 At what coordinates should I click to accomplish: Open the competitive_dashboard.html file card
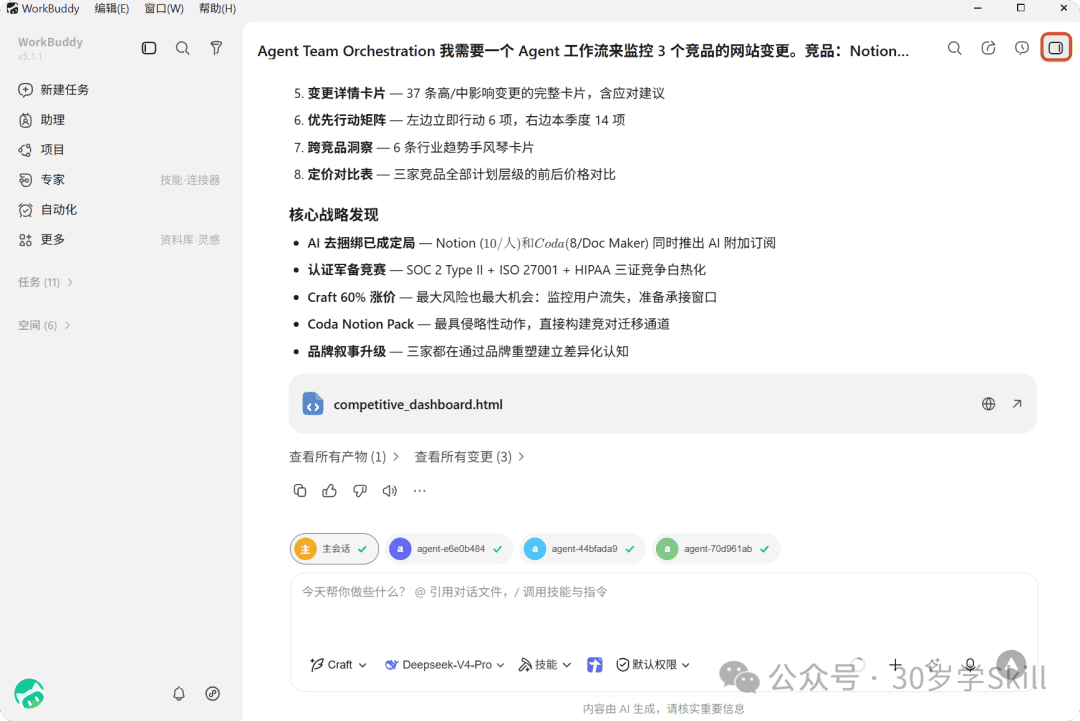[x=663, y=404]
